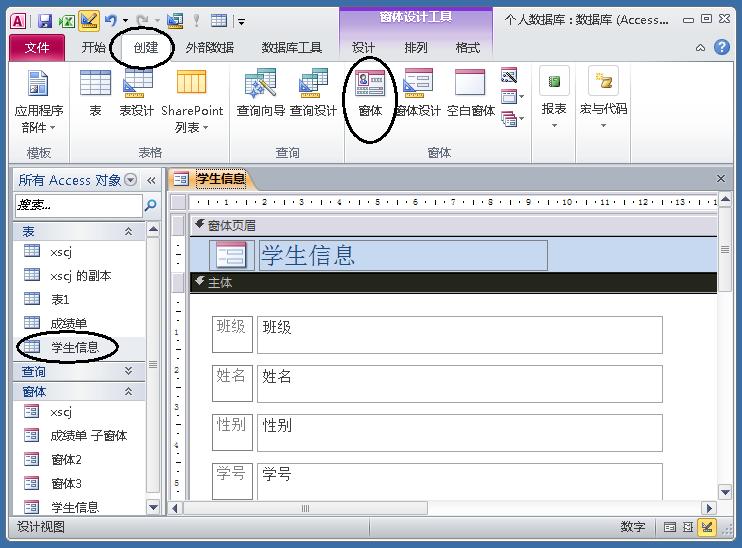
Task: Select the 班级 text box control
Action: (459, 335)
